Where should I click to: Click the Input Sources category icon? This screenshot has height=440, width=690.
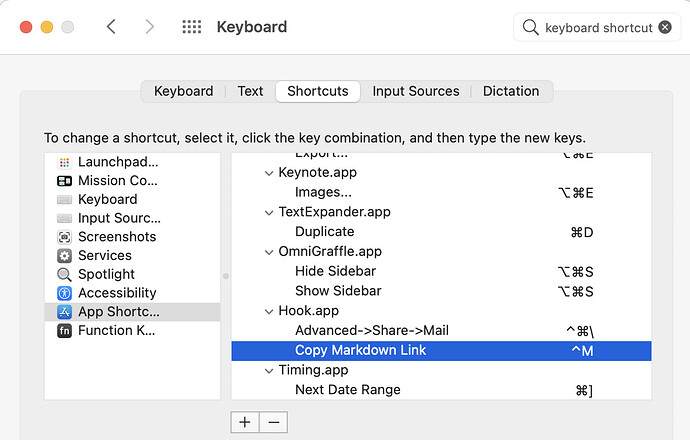click(x=64, y=218)
